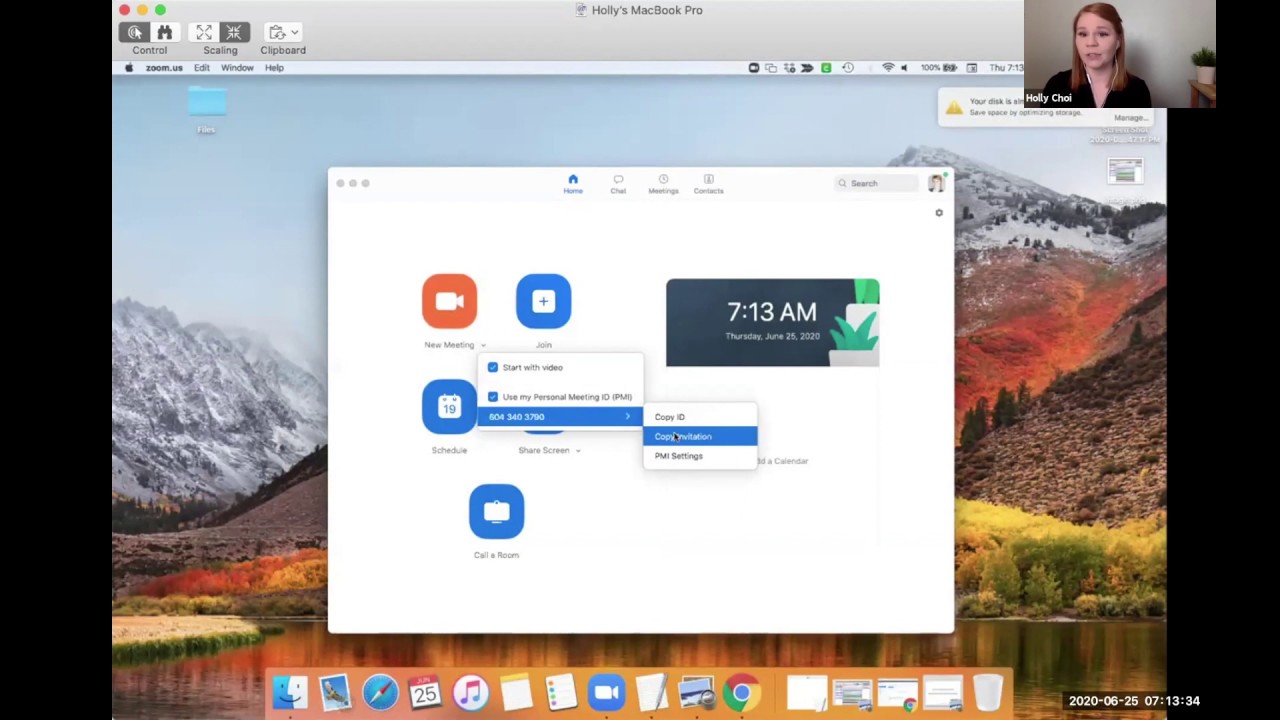Open the Window menu

[x=237, y=68]
